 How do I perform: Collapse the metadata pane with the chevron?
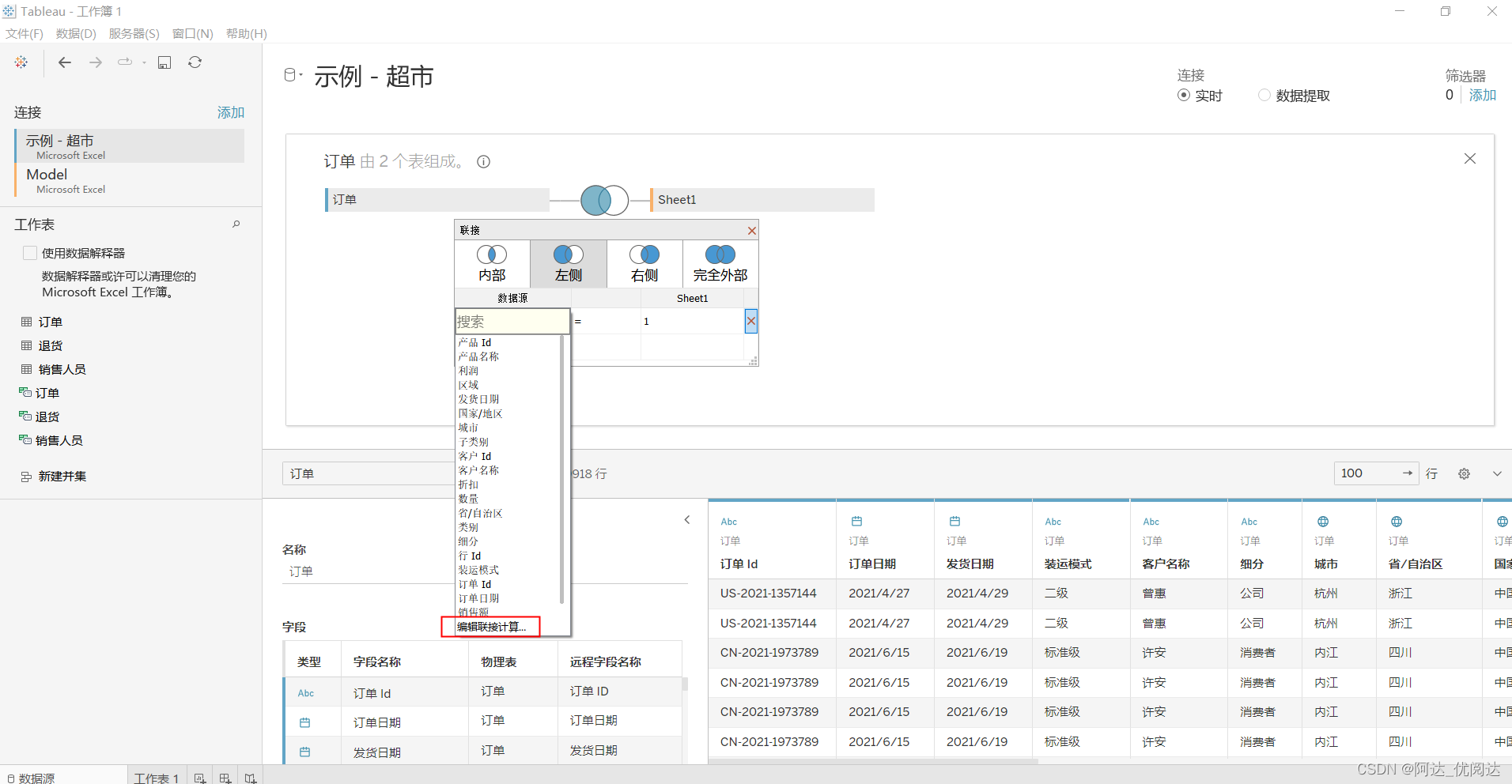pyautogui.click(x=687, y=519)
